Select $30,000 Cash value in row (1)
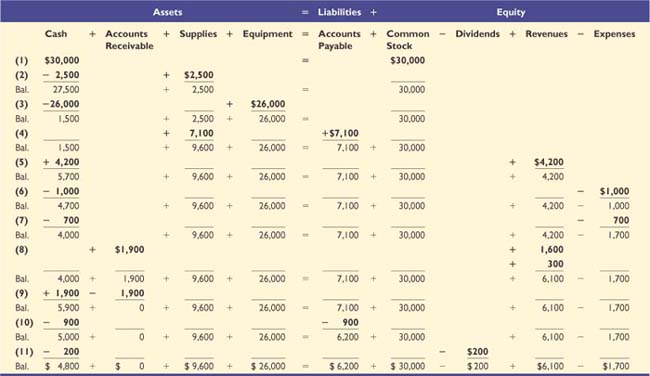This screenshot has height=376, width=650. coord(62,61)
